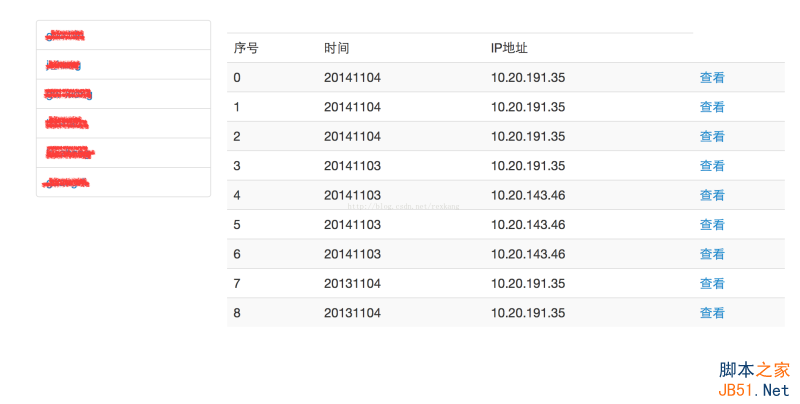View details of row 3 via 查看
Image resolution: width=800 pixels, height=404 pixels.
point(712,166)
